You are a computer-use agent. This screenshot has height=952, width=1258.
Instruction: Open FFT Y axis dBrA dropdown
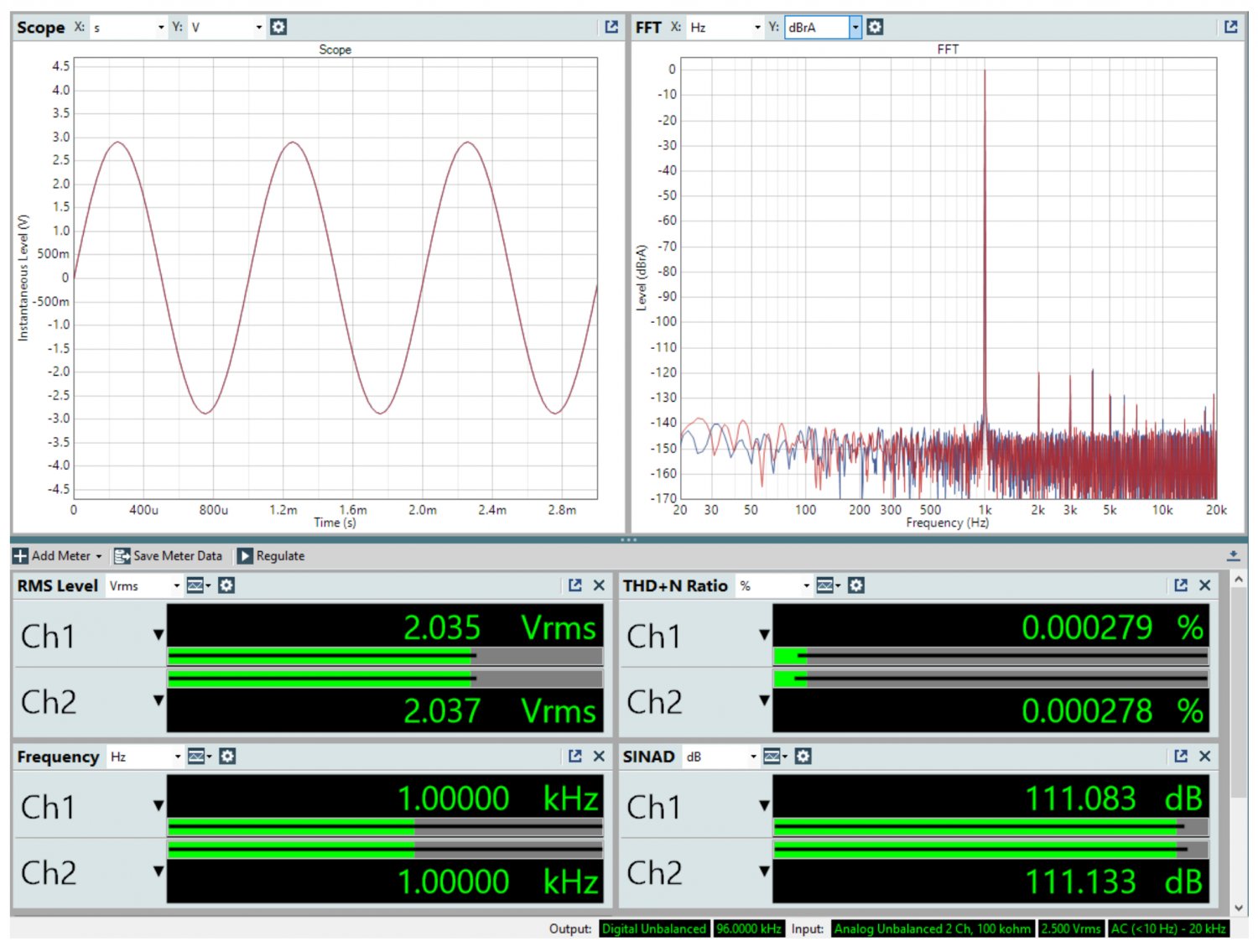click(x=823, y=28)
